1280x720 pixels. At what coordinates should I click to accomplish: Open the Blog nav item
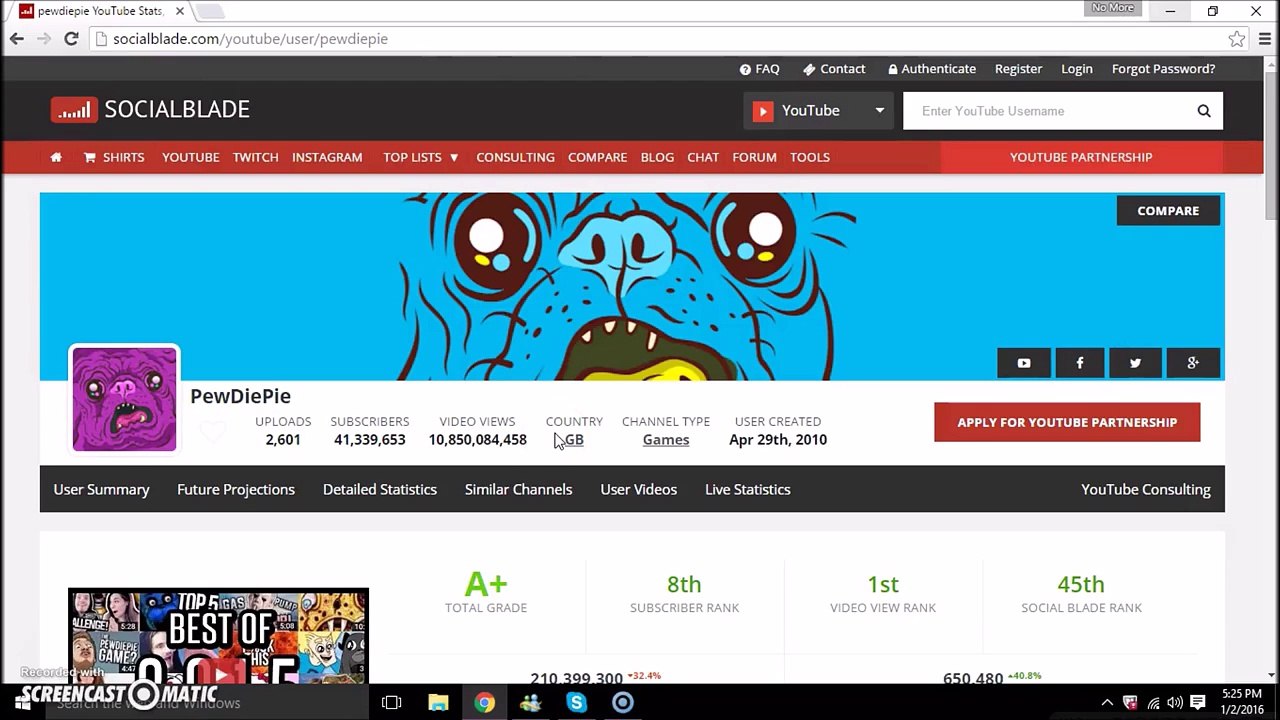click(x=657, y=157)
